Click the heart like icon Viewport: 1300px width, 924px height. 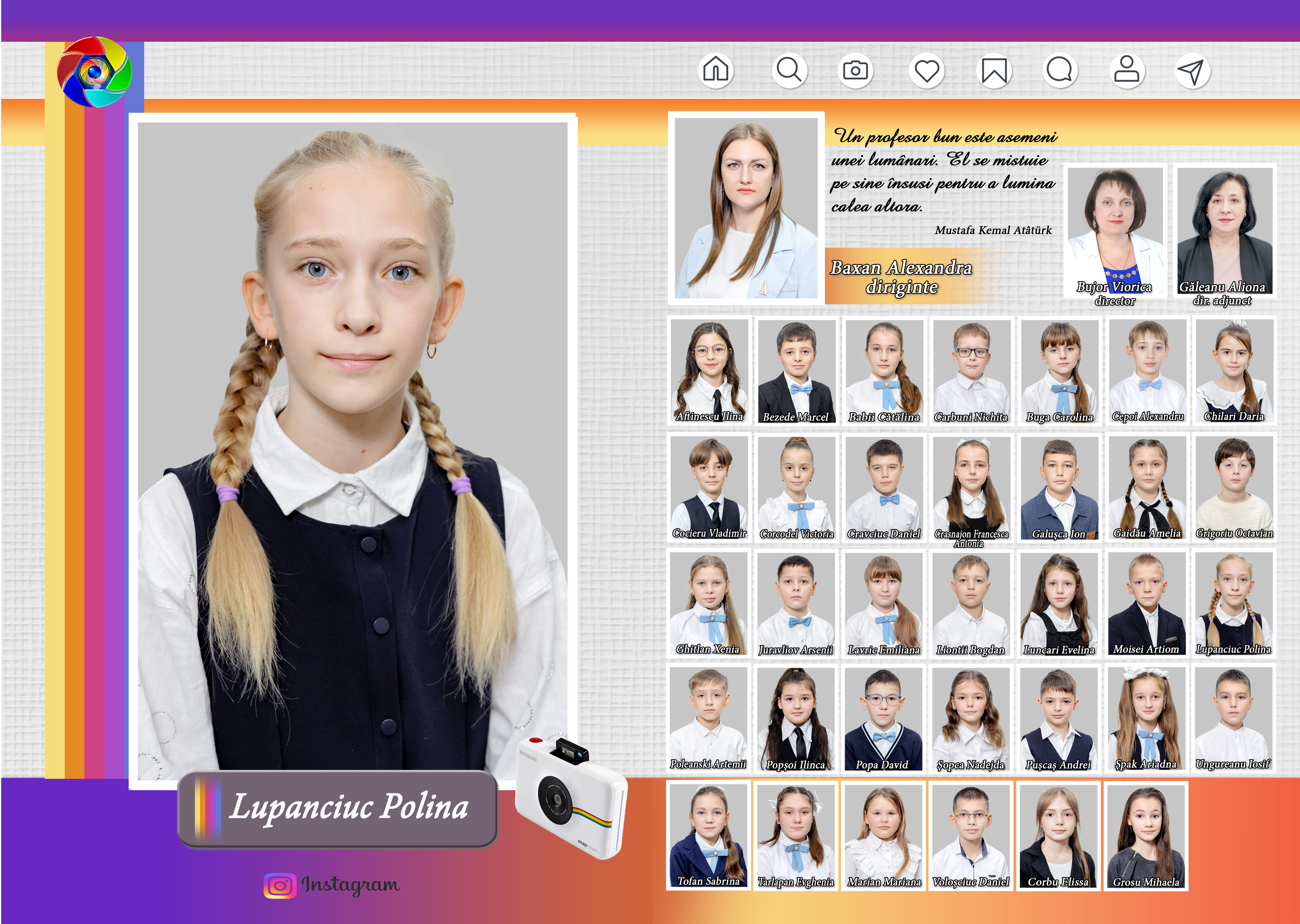(927, 71)
